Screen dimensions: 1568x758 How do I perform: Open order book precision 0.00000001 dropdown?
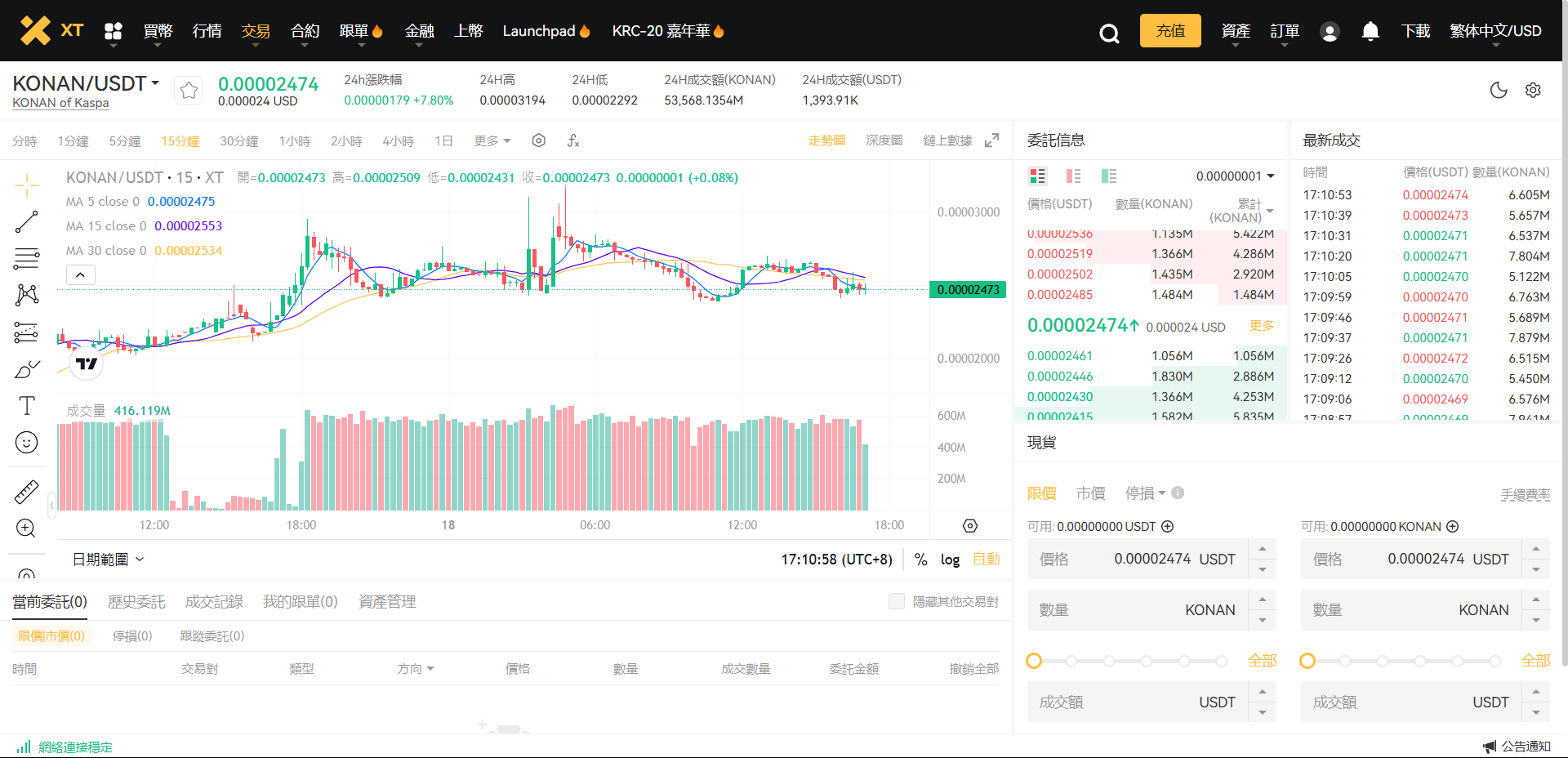(1235, 176)
